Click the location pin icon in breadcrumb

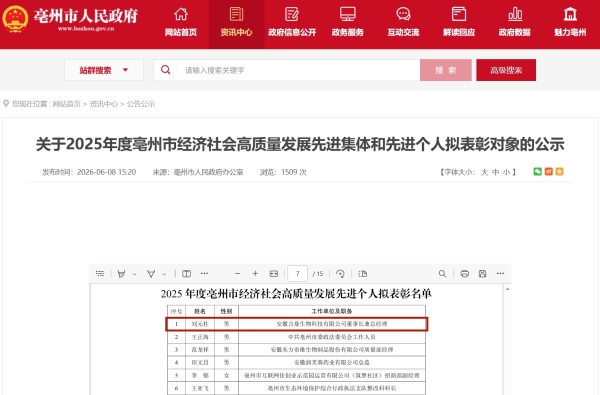(6, 104)
